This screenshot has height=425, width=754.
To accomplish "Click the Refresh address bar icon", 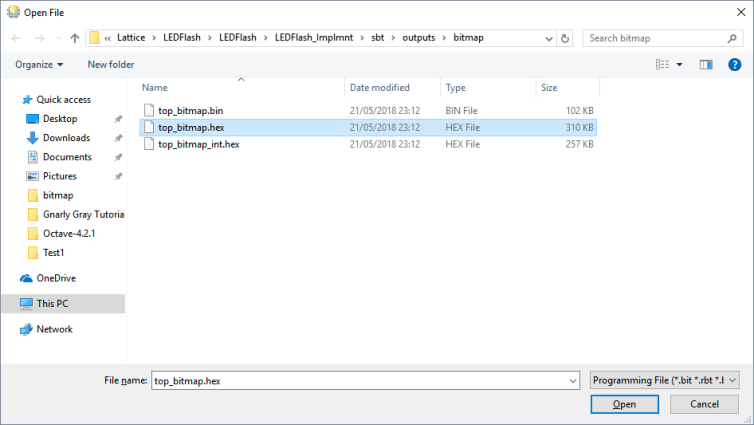I will 566,38.
